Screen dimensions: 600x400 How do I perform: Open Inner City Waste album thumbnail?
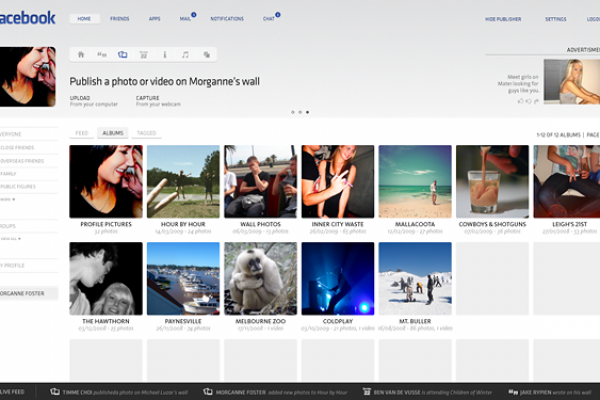click(x=338, y=181)
